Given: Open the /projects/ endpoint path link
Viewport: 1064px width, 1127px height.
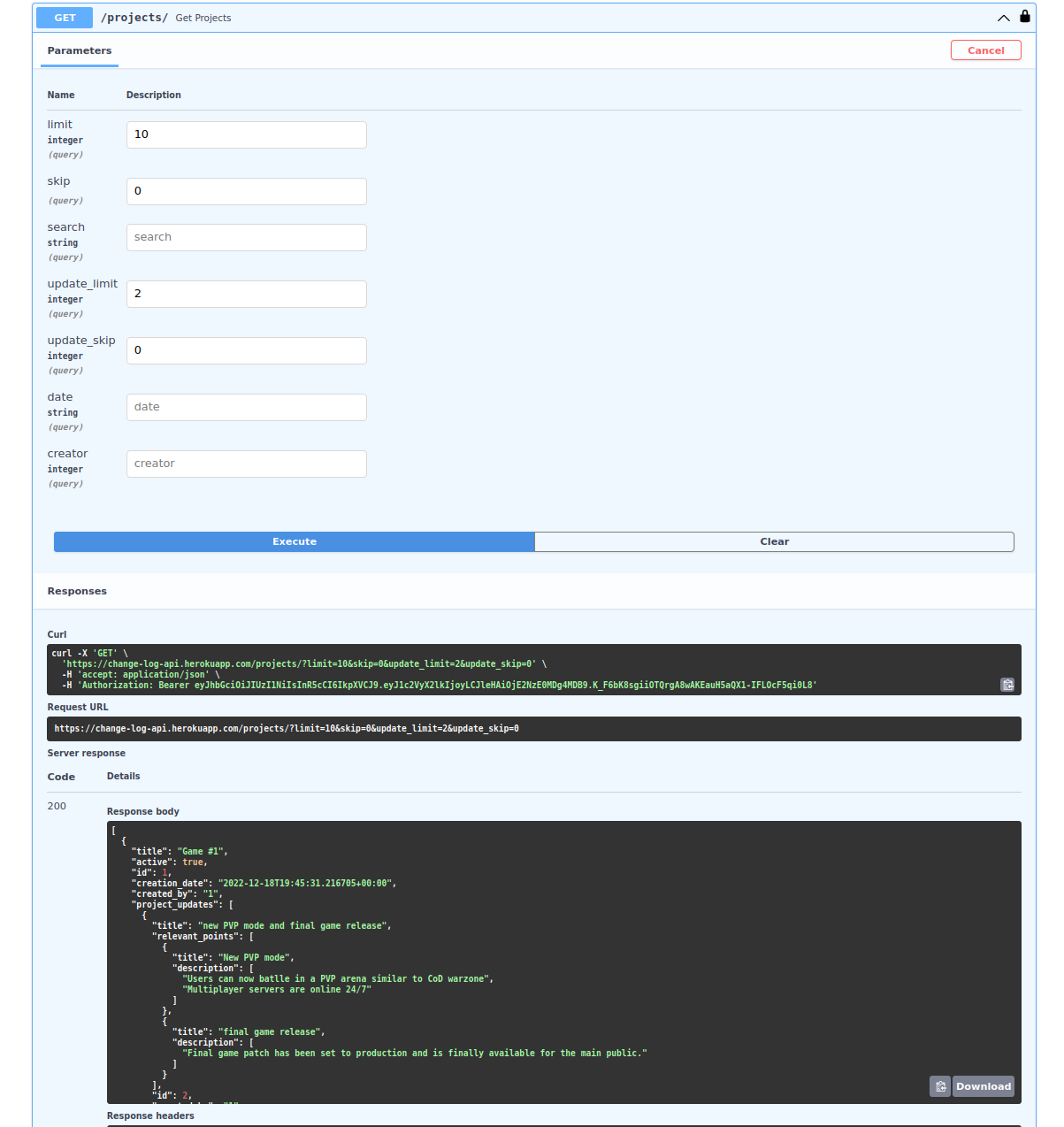Looking at the screenshot, I should [x=134, y=18].
